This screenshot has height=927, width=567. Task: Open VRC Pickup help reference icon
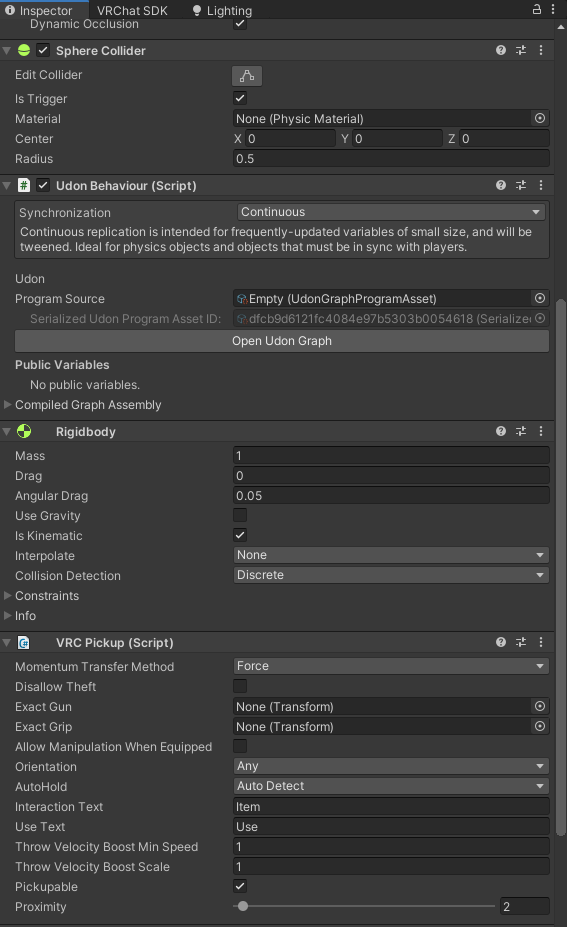coord(501,642)
